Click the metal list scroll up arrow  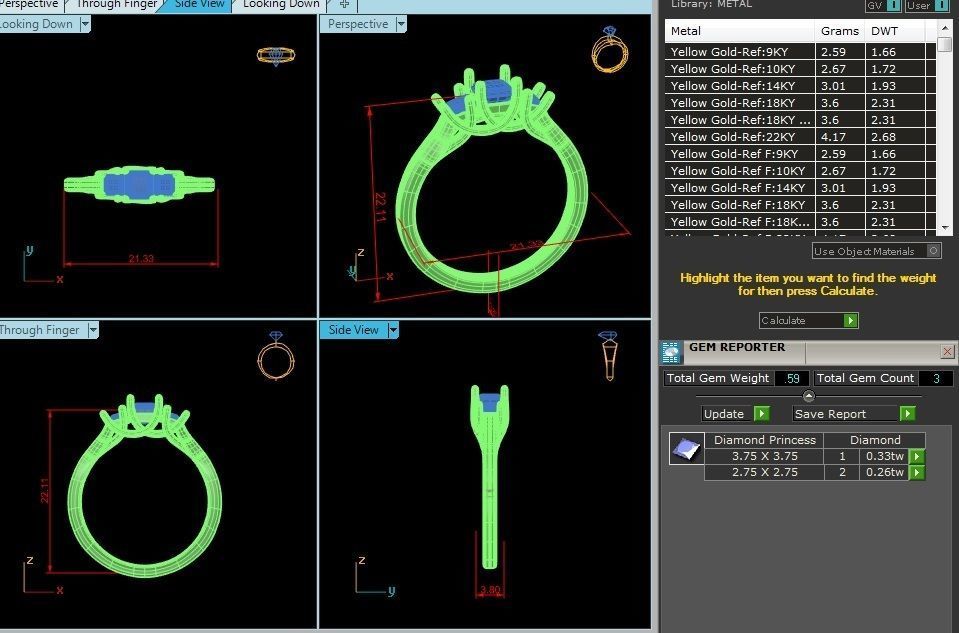click(x=944, y=28)
